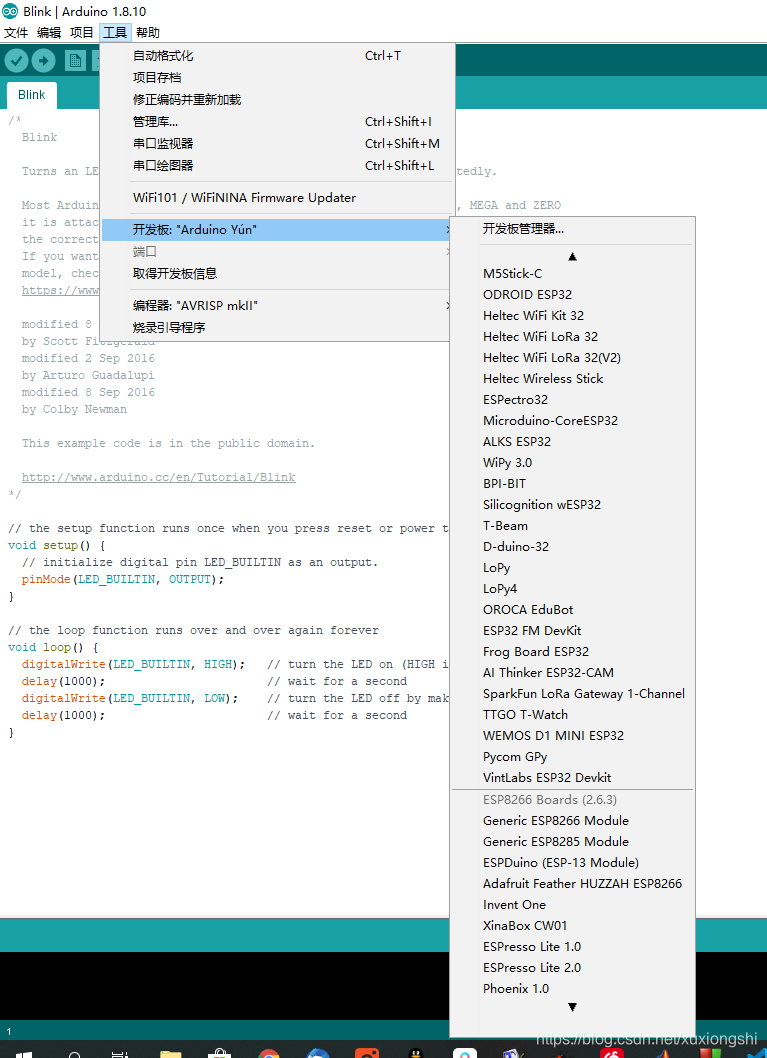
Task: Select Generic ESP8266 Module board
Action: point(573,821)
